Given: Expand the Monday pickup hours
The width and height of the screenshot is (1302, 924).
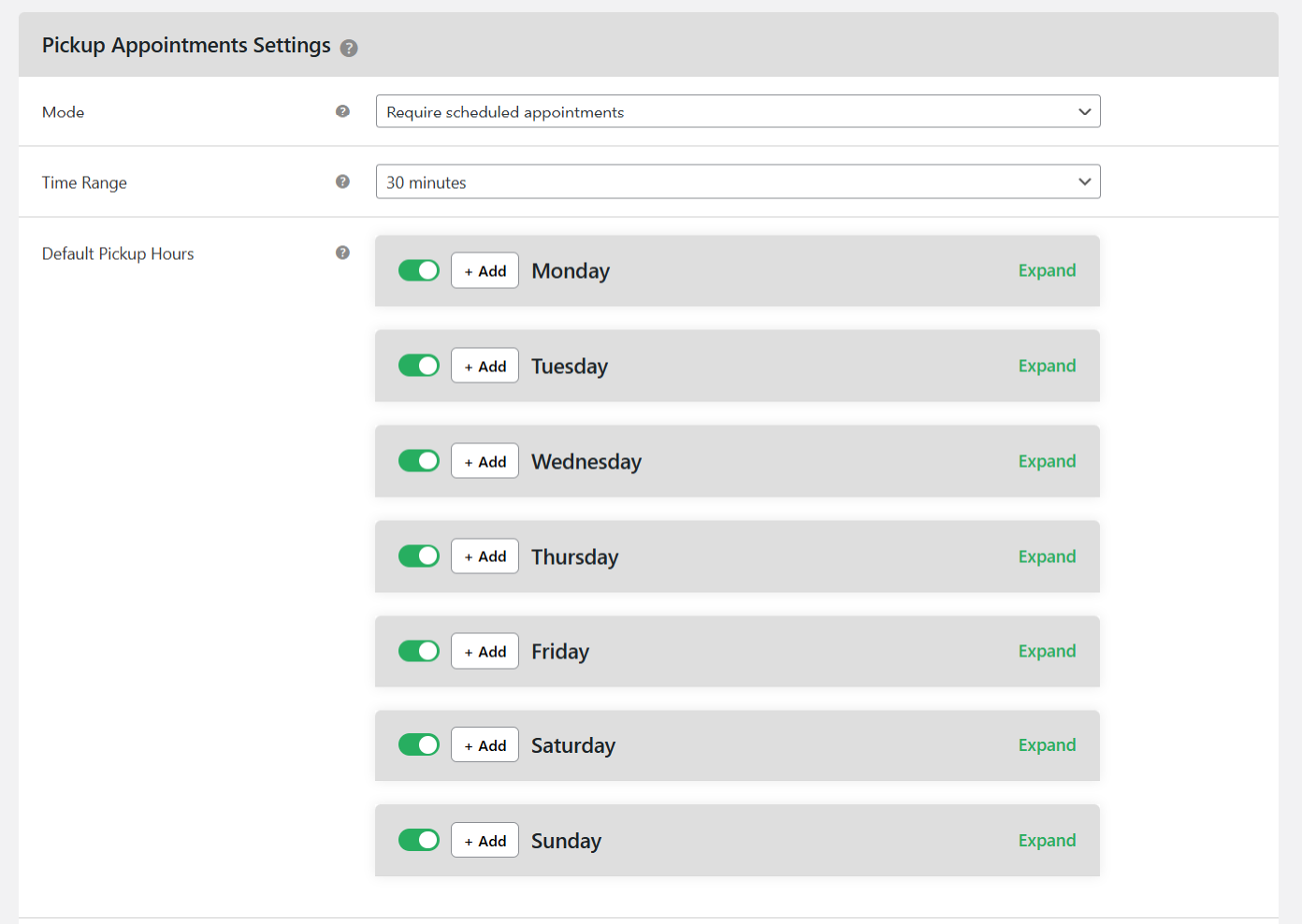Looking at the screenshot, I should [x=1046, y=270].
